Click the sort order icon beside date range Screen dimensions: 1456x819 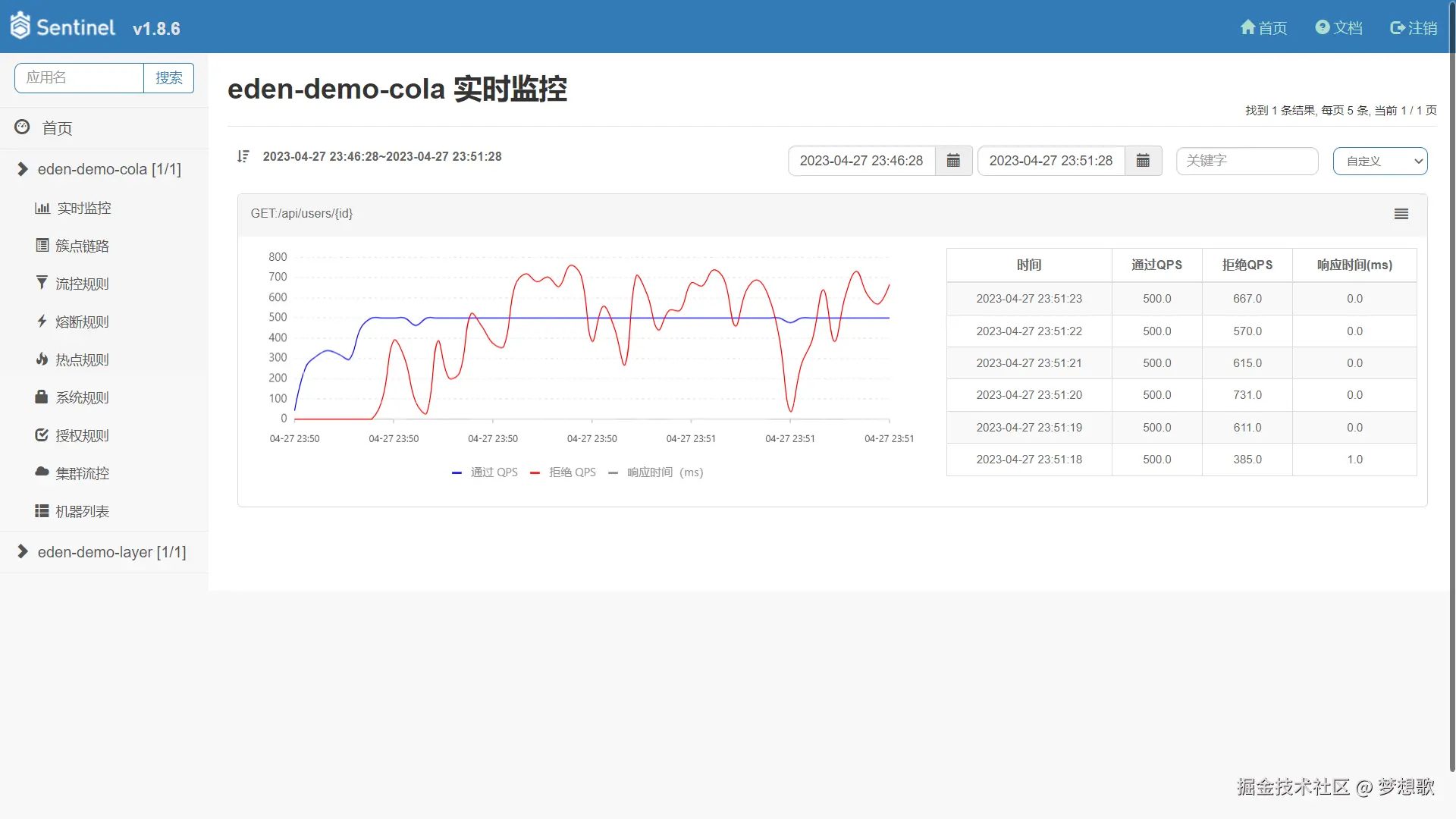[x=243, y=156]
